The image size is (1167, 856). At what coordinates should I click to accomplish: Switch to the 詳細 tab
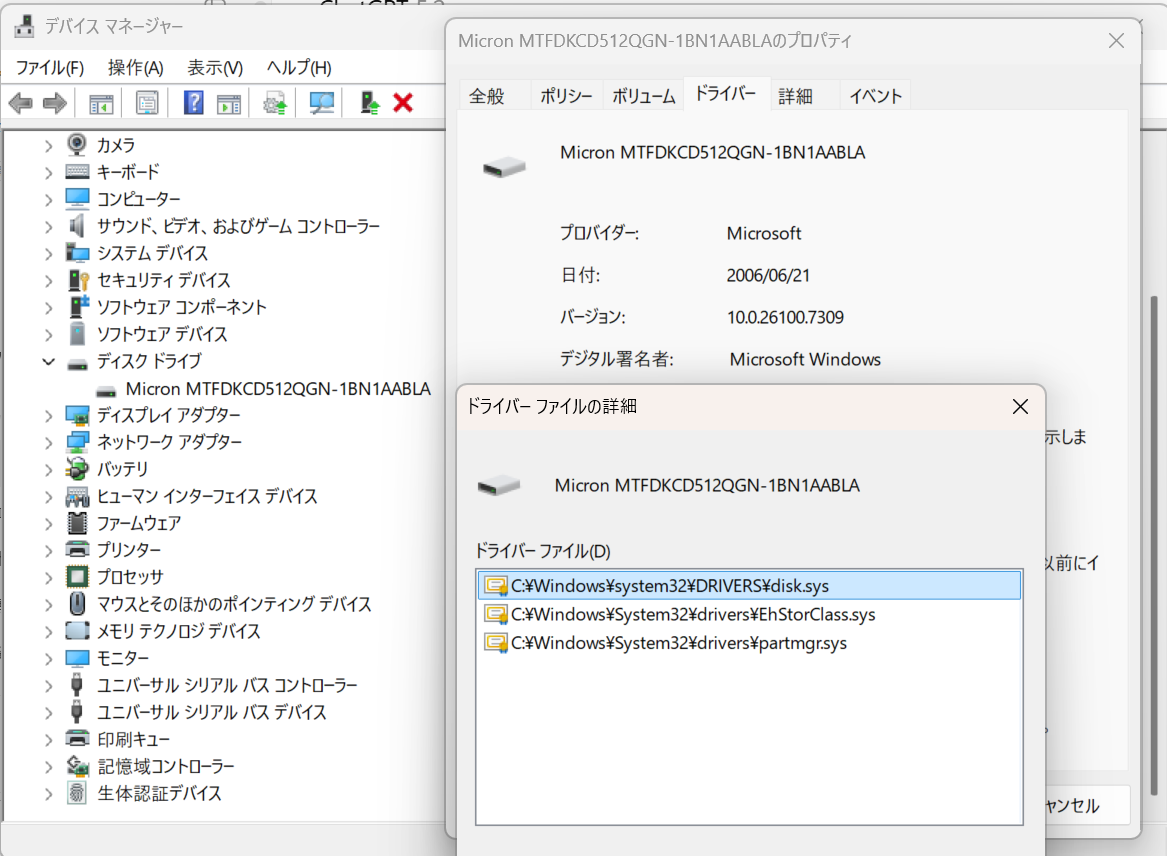[x=795, y=96]
